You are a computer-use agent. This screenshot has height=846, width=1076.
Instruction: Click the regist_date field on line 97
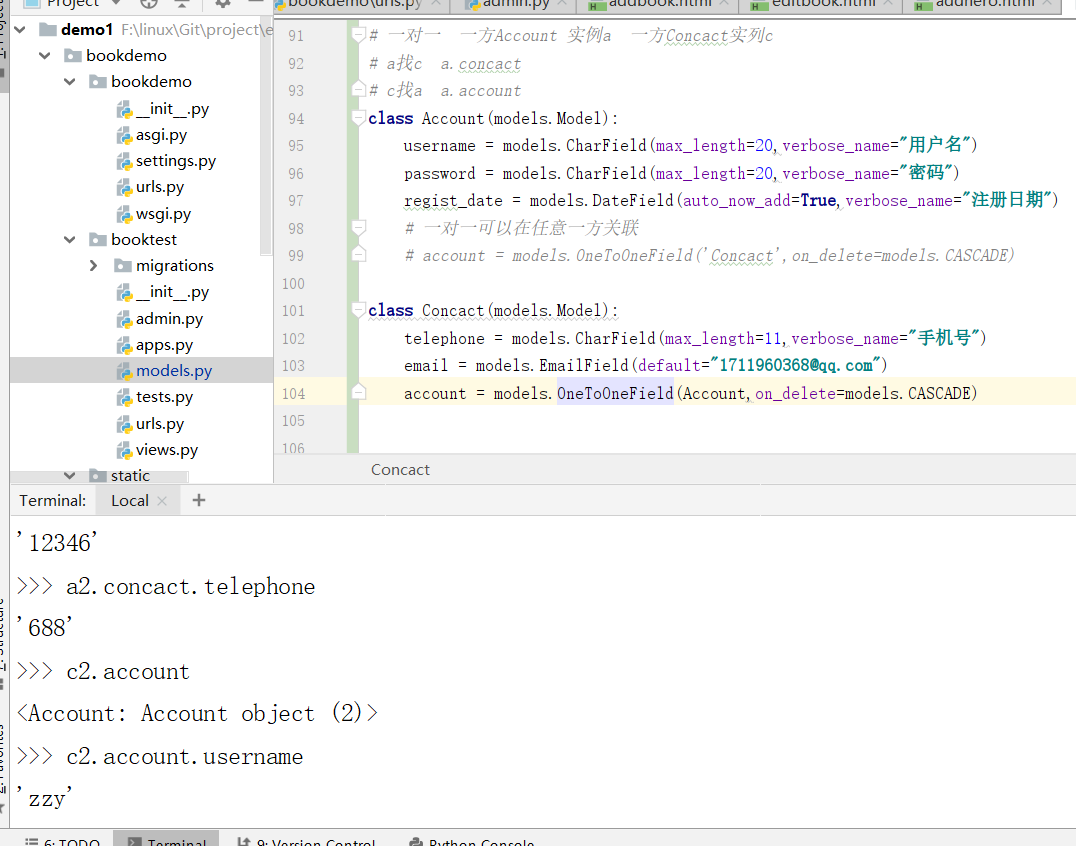point(453,201)
